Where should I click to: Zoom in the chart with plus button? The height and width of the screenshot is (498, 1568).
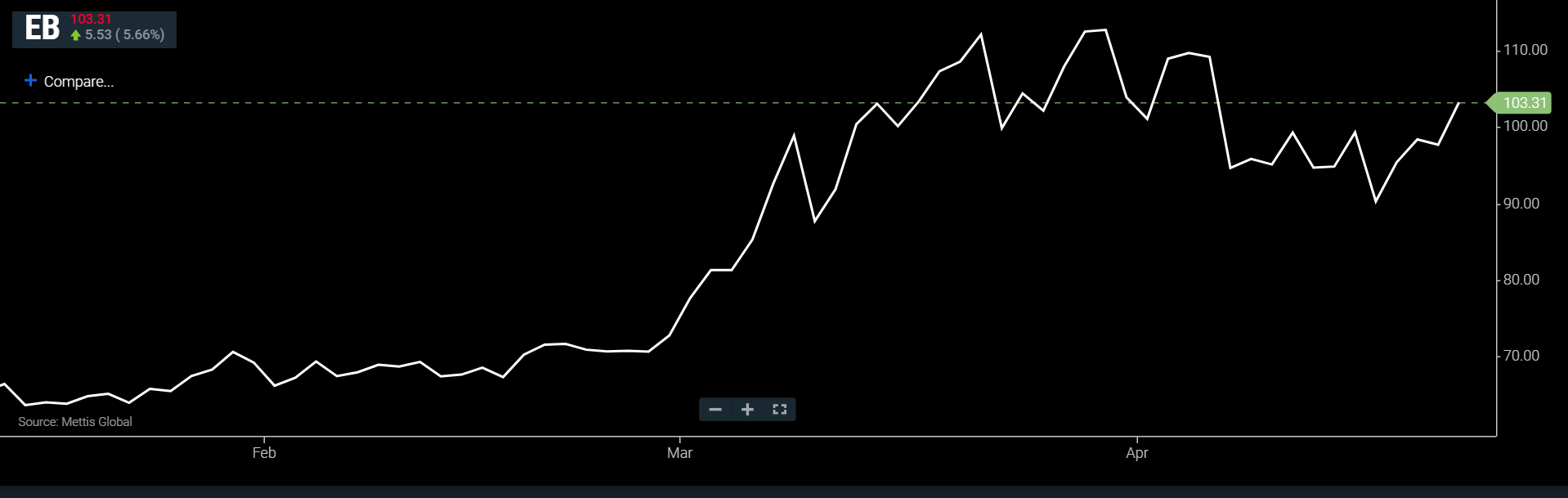(747, 410)
